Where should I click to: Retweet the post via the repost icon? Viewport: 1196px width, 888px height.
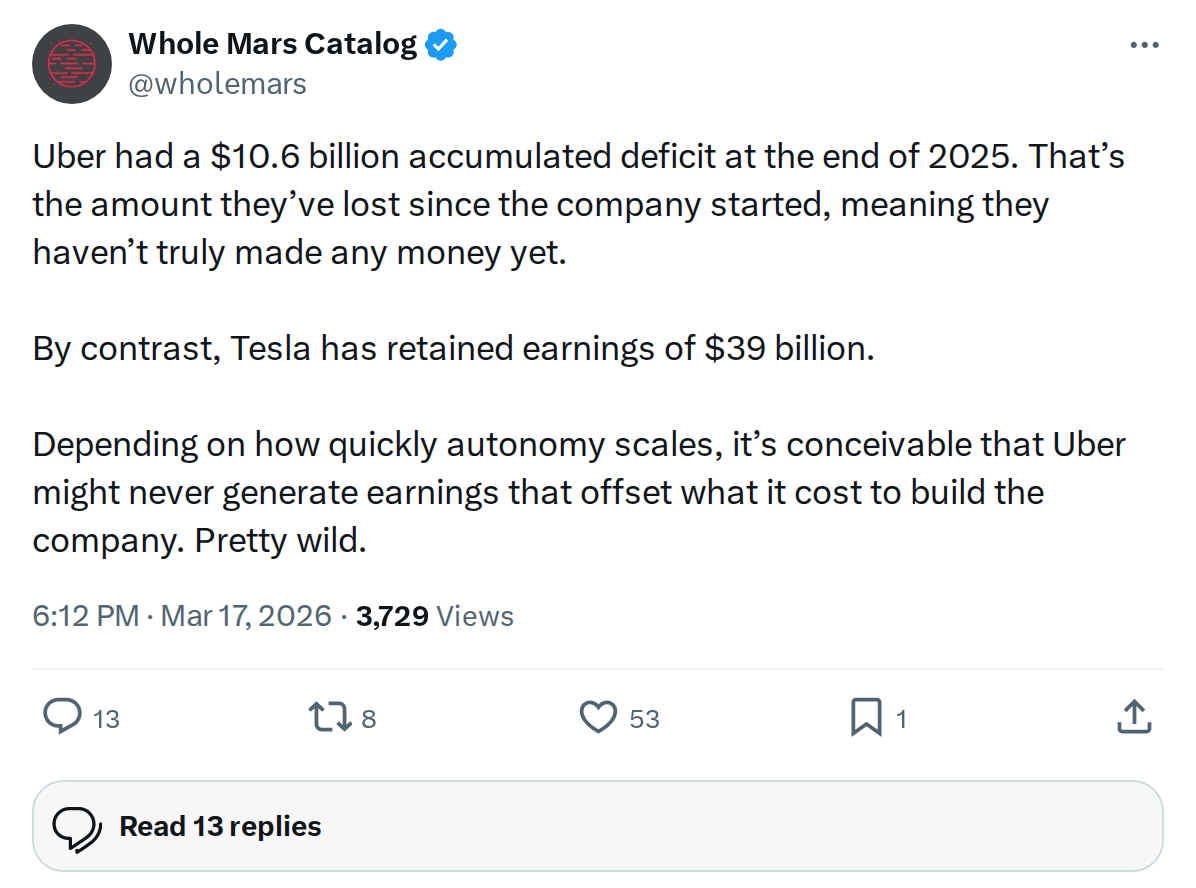click(330, 717)
